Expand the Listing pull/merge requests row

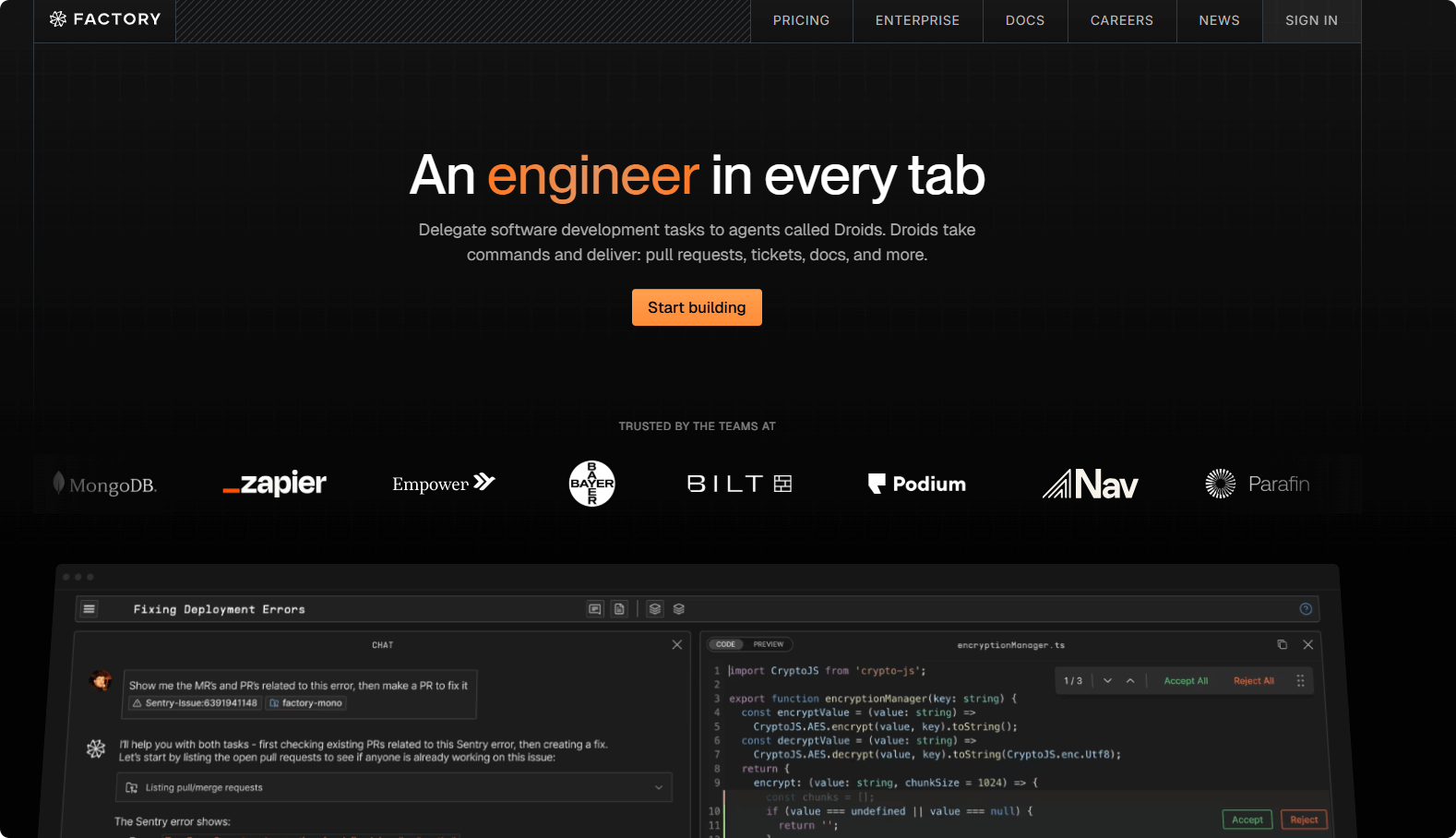pyautogui.click(x=659, y=787)
